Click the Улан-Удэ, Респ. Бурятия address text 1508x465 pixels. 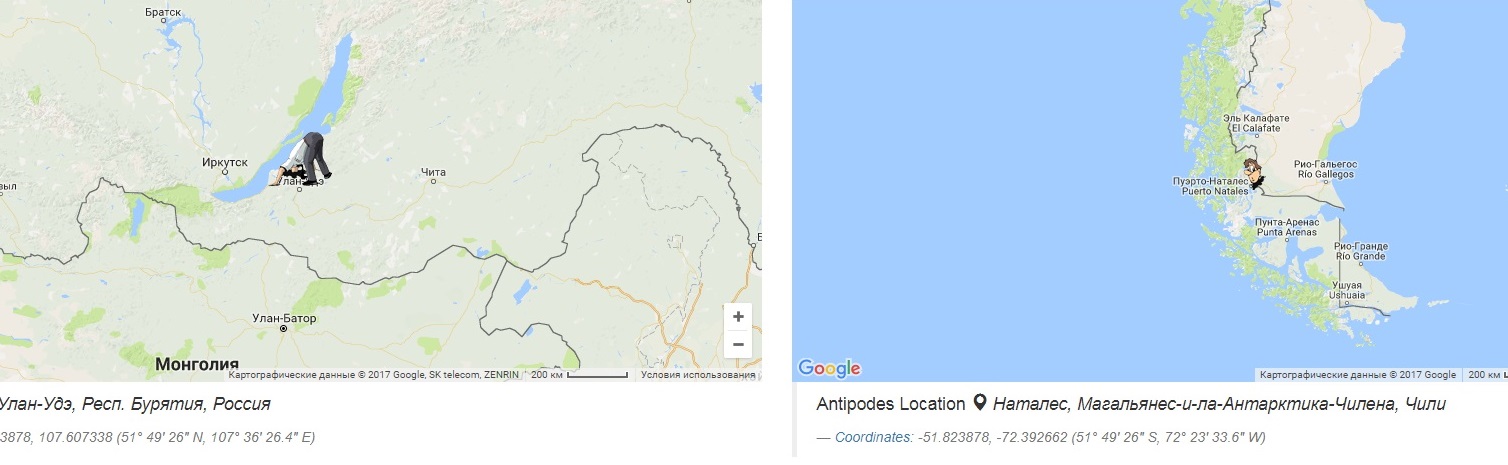coord(135,404)
